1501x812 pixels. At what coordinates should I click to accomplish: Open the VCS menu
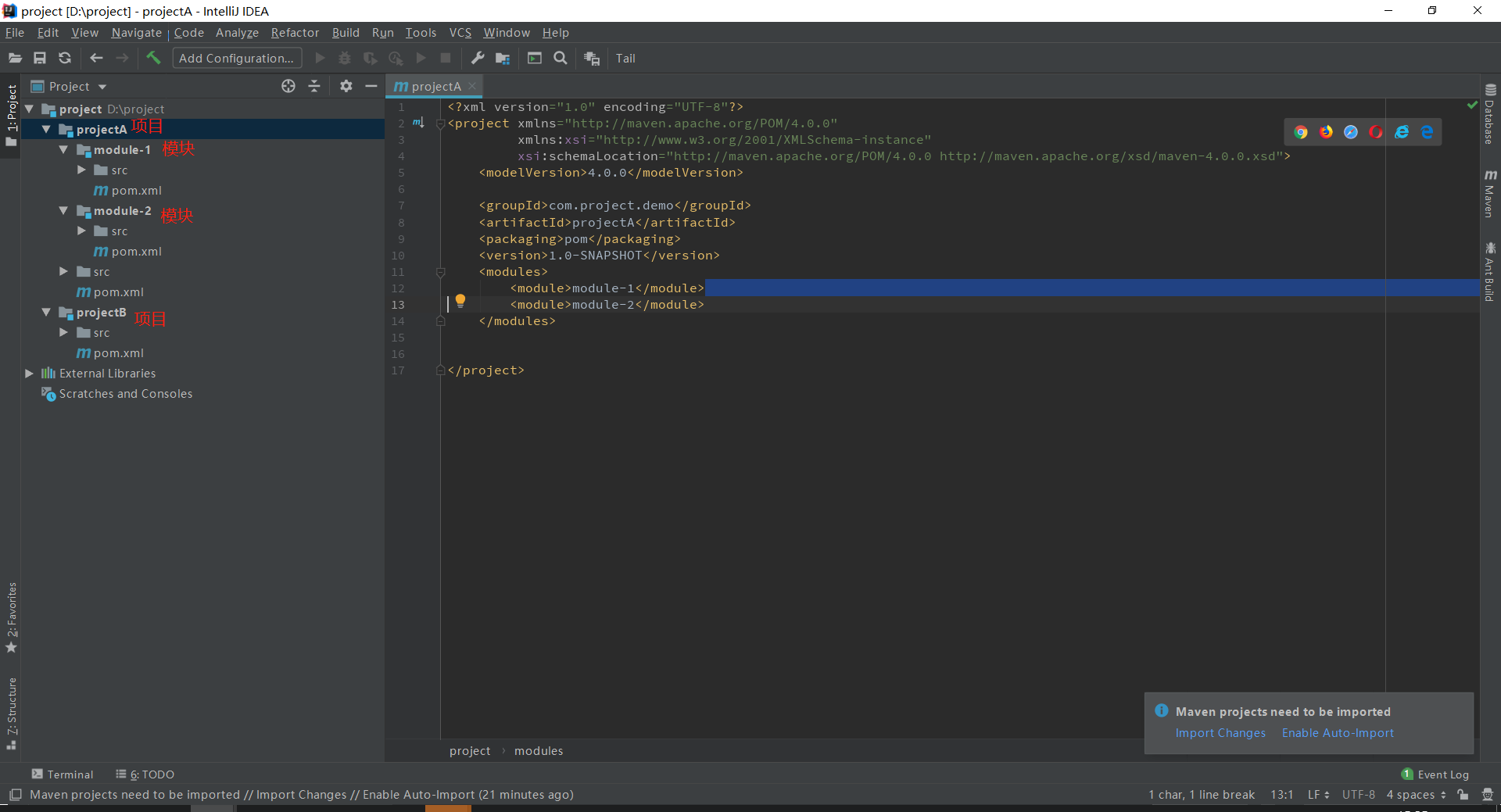[460, 33]
